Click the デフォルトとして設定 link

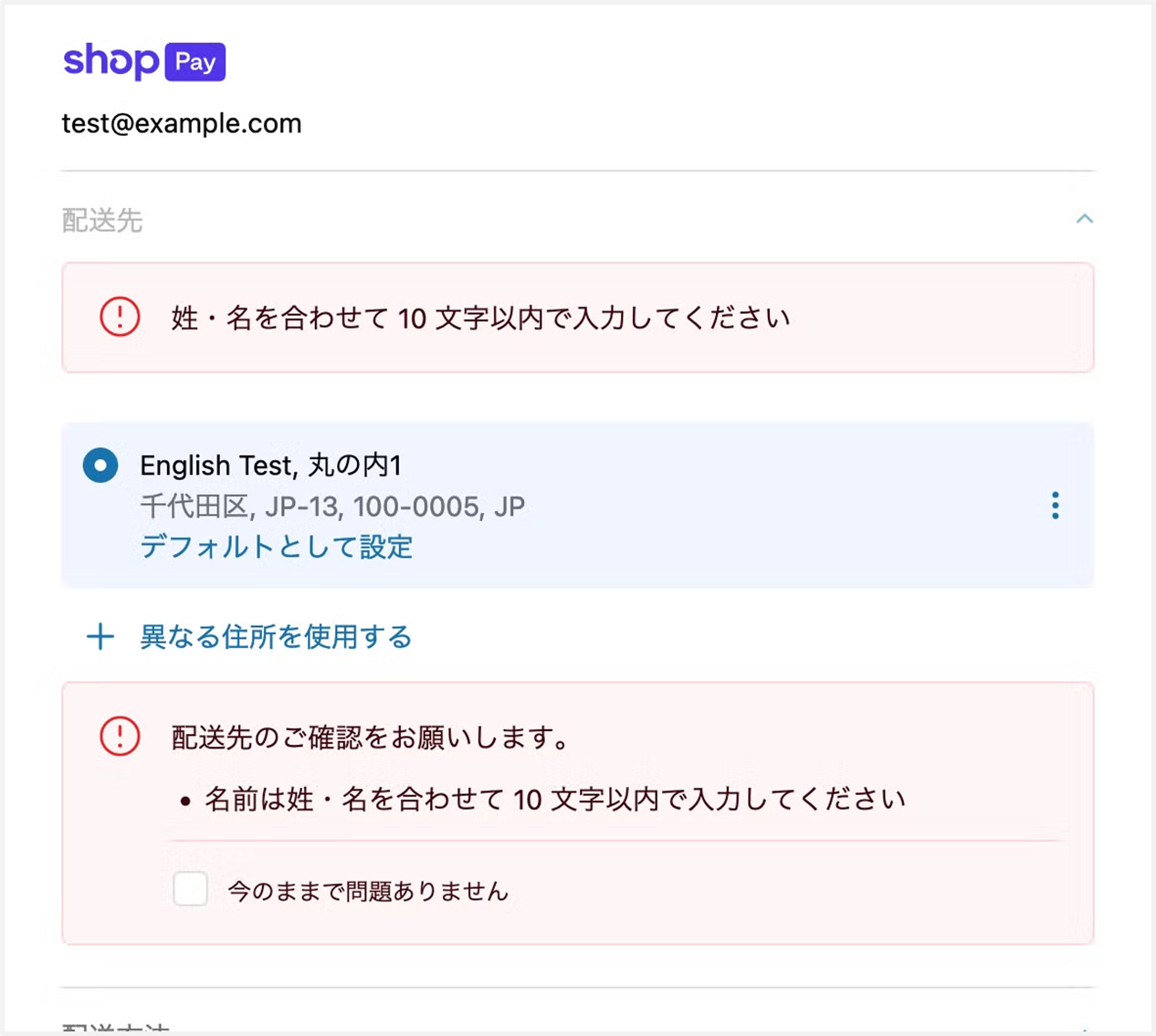pyautogui.click(x=276, y=547)
